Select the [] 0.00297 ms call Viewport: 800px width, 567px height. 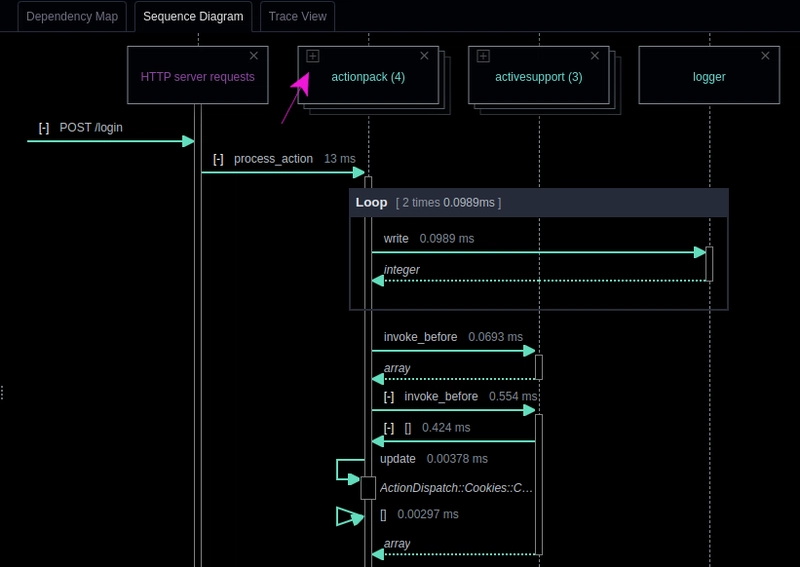point(419,514)
